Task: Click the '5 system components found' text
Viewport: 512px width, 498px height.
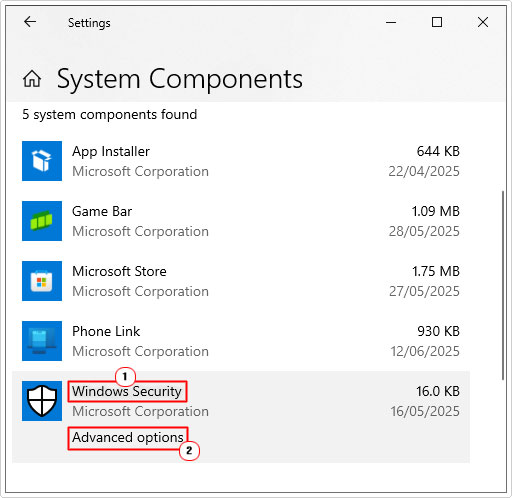Action: click(110, 115)
